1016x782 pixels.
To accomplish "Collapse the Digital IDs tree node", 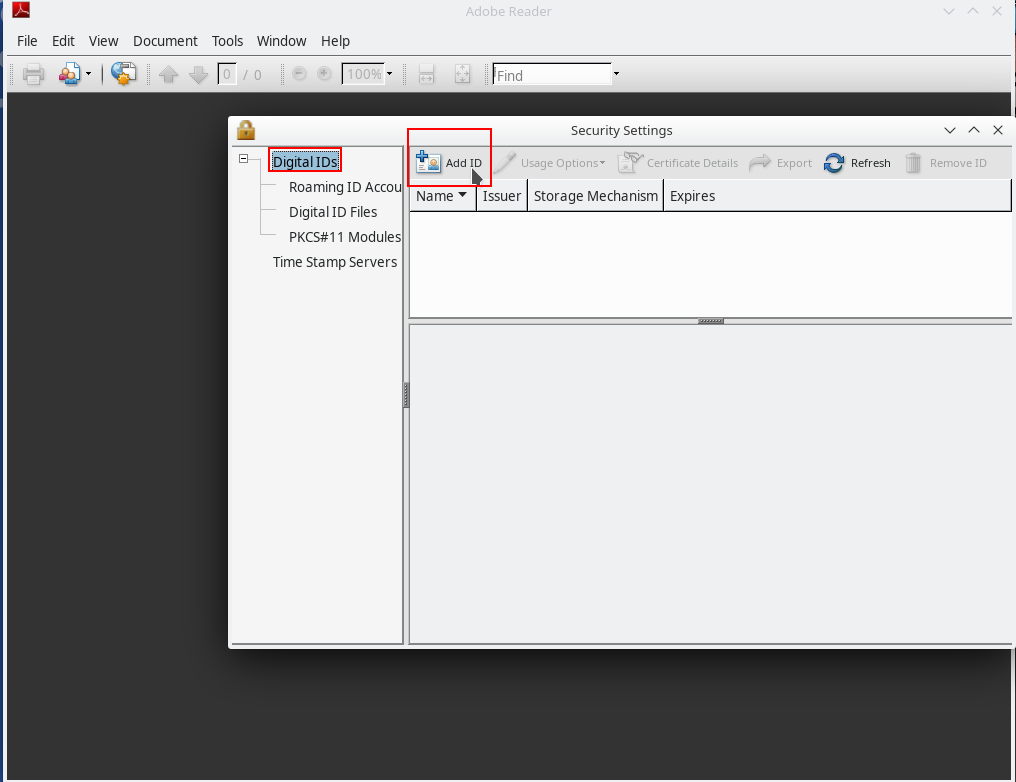I will (x=243, y=160).
